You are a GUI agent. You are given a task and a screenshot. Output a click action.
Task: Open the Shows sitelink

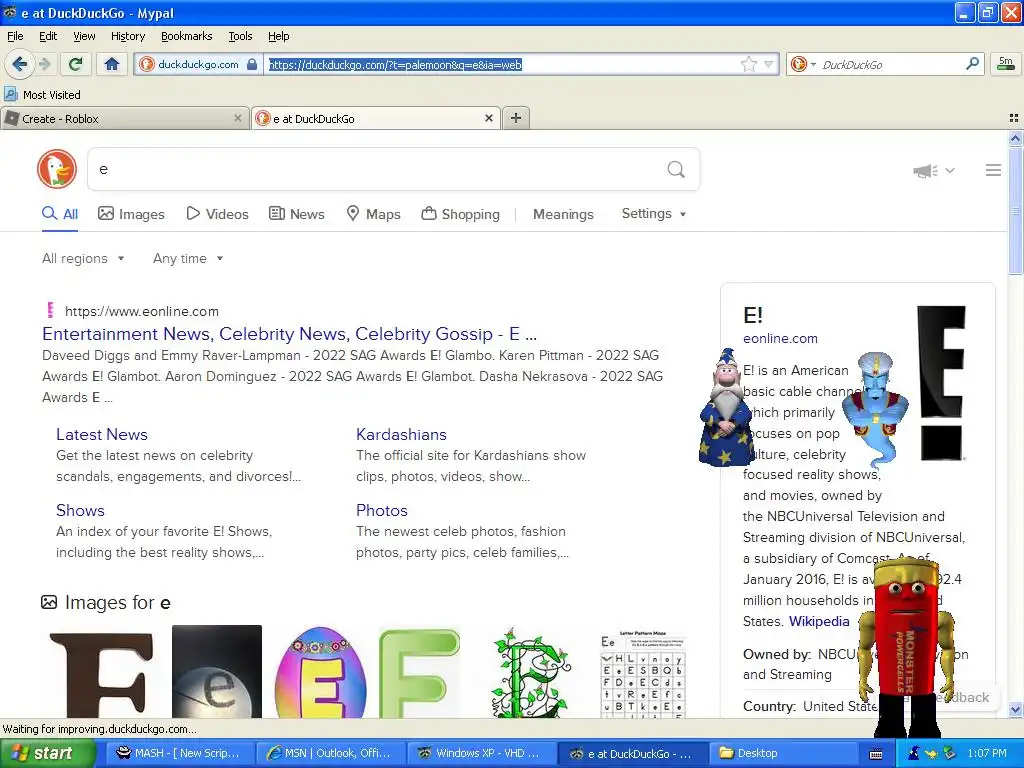click(x=80, y=510)
